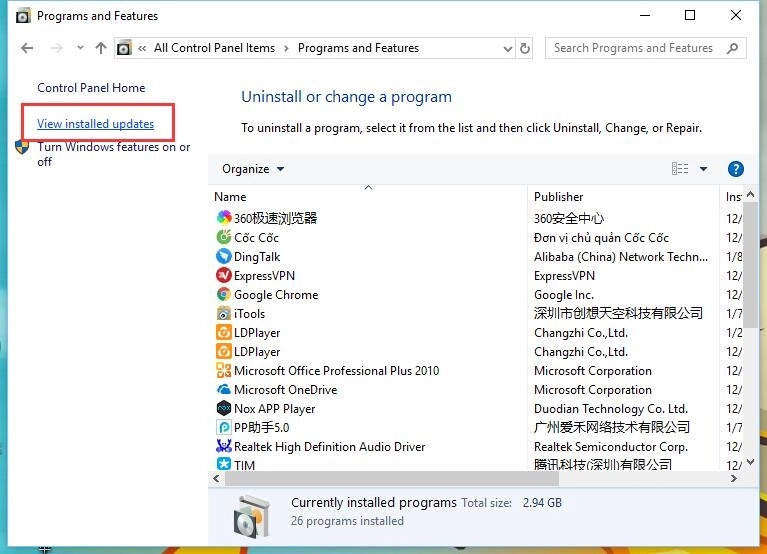Click the Cốc Cốc browser icon
This screenshot has height=554, width=767.
click(224, 237)
